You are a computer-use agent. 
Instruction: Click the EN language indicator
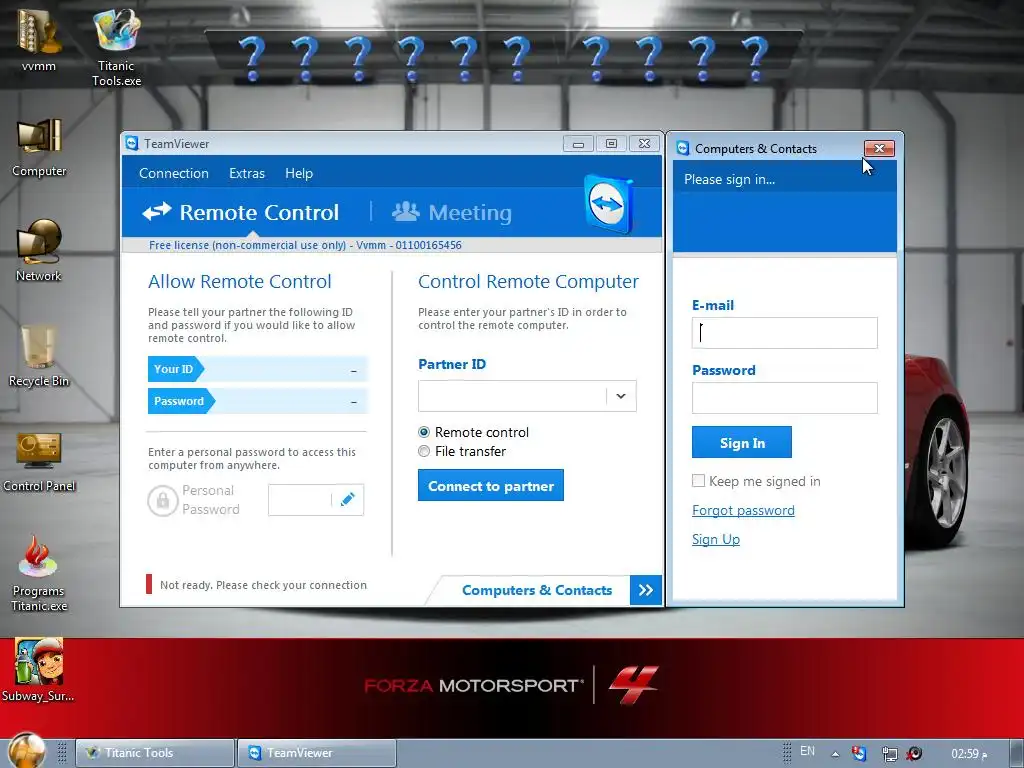(x=807, y=751)
